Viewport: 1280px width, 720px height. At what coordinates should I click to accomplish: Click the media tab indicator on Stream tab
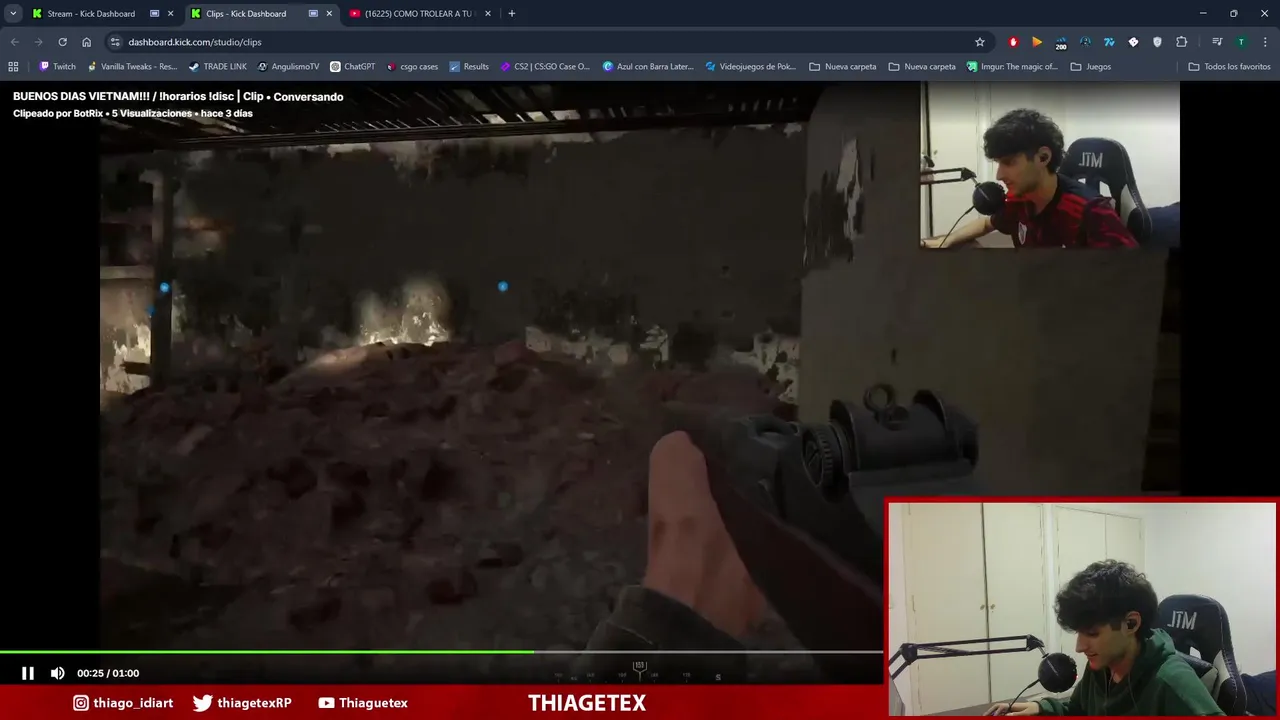(x=154, y=14)
